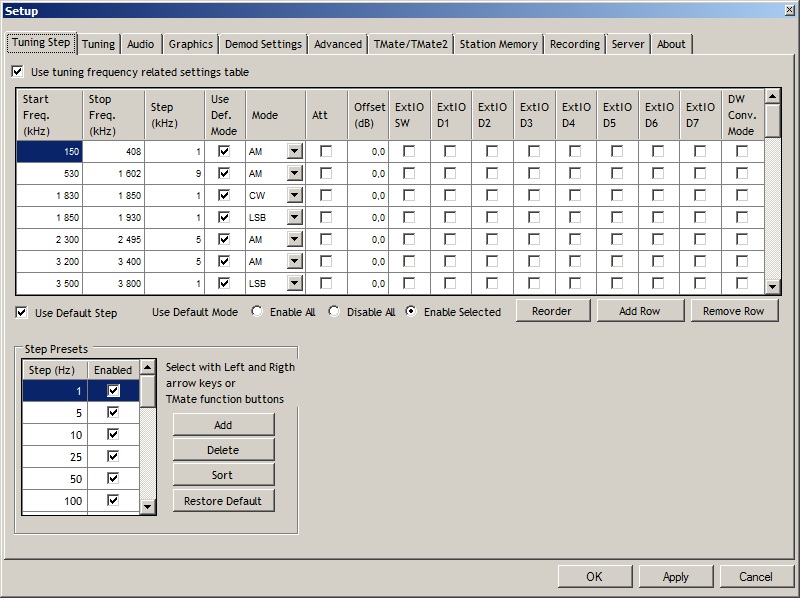Toggle Use tuning frequency related settings table

click(x=18, y=72)
